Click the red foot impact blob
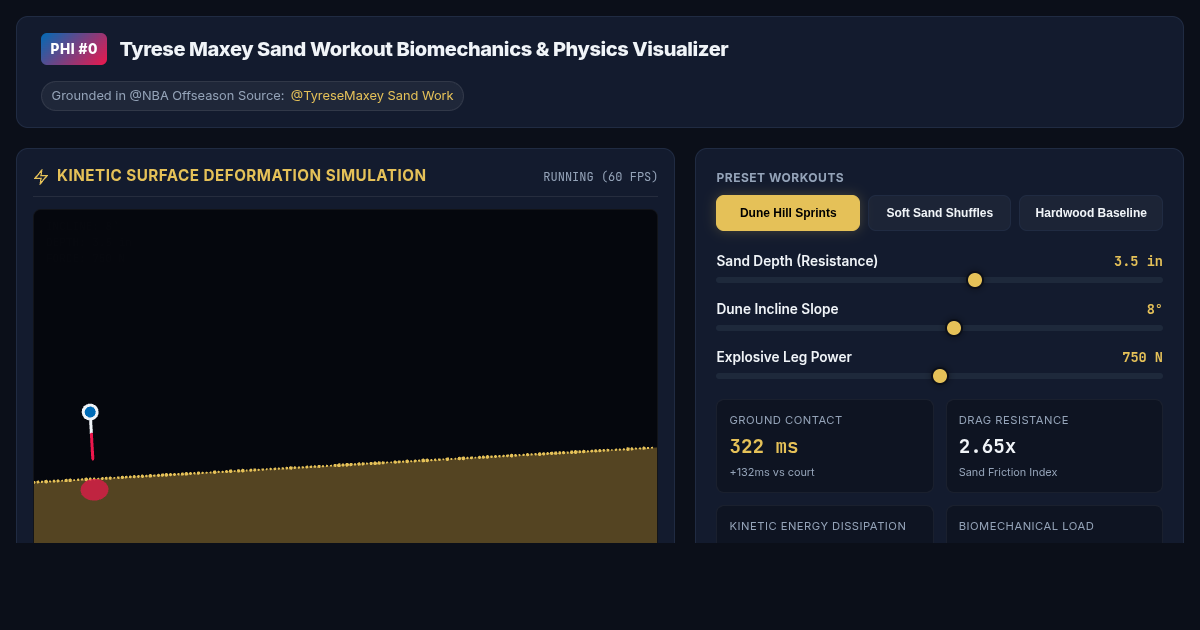 [94, 489]
